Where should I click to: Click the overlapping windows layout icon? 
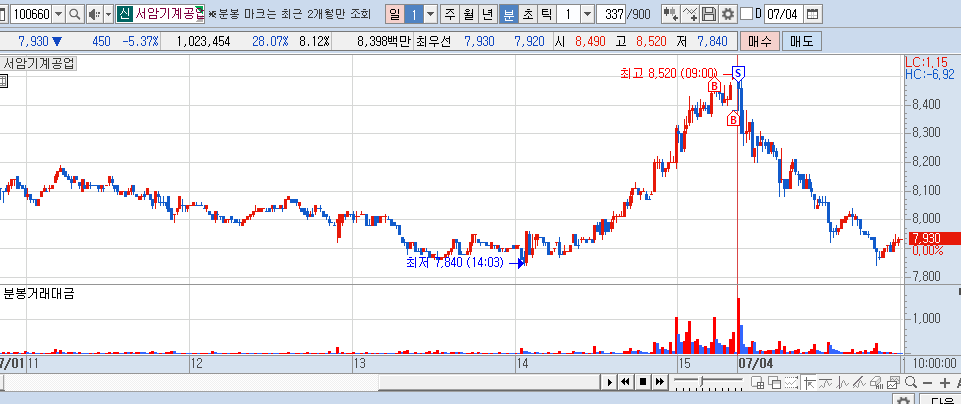774,383
